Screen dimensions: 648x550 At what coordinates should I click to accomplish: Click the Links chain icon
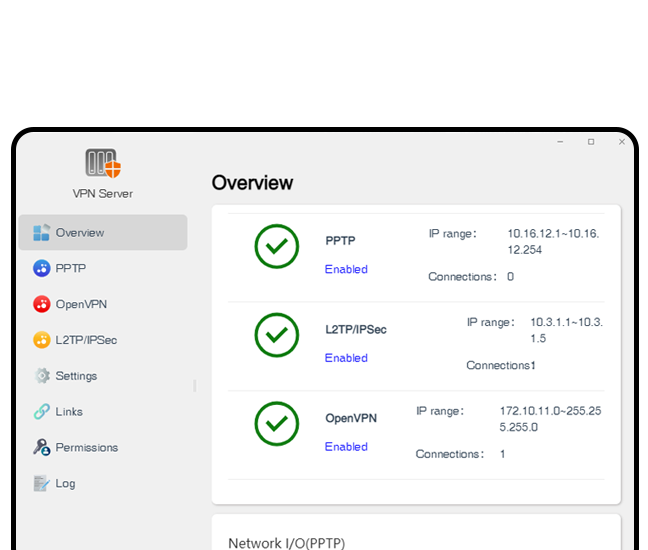[41, 412]
